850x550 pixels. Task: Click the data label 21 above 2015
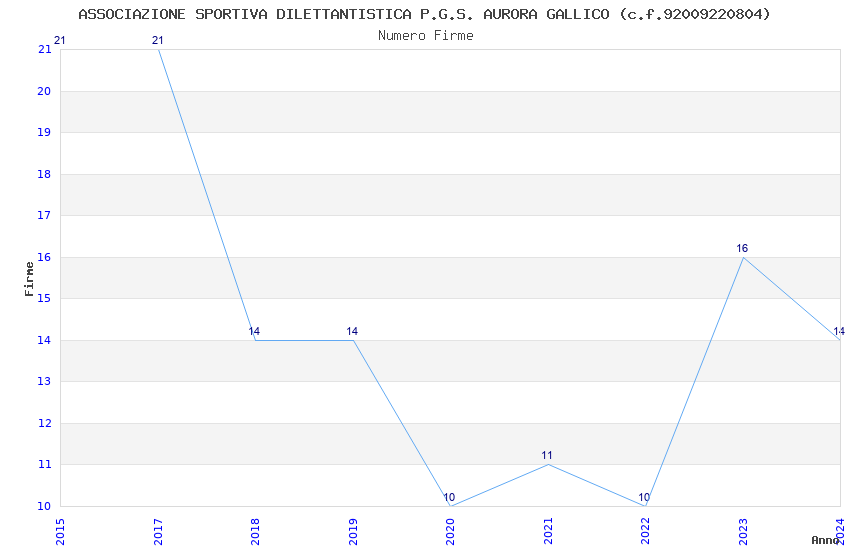tap(60, 40)
